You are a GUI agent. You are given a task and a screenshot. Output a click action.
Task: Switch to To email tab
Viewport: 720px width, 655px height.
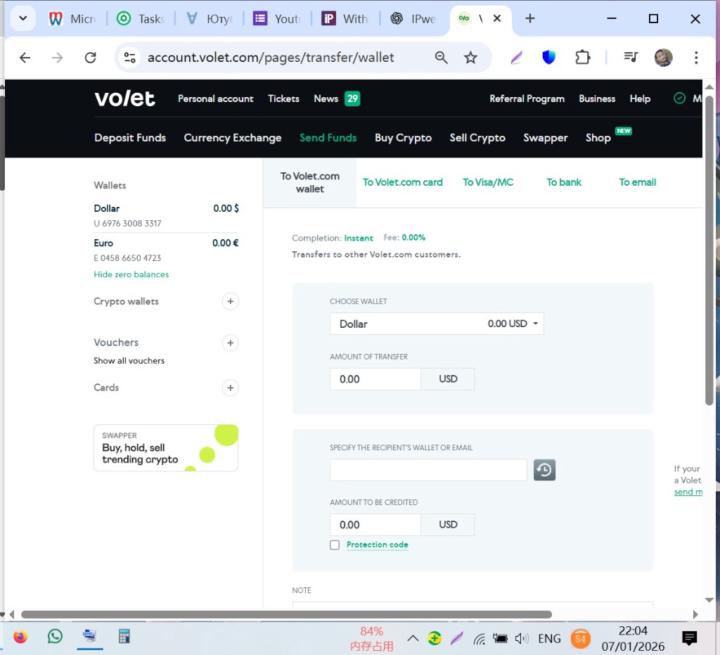(x=637, y=182)
